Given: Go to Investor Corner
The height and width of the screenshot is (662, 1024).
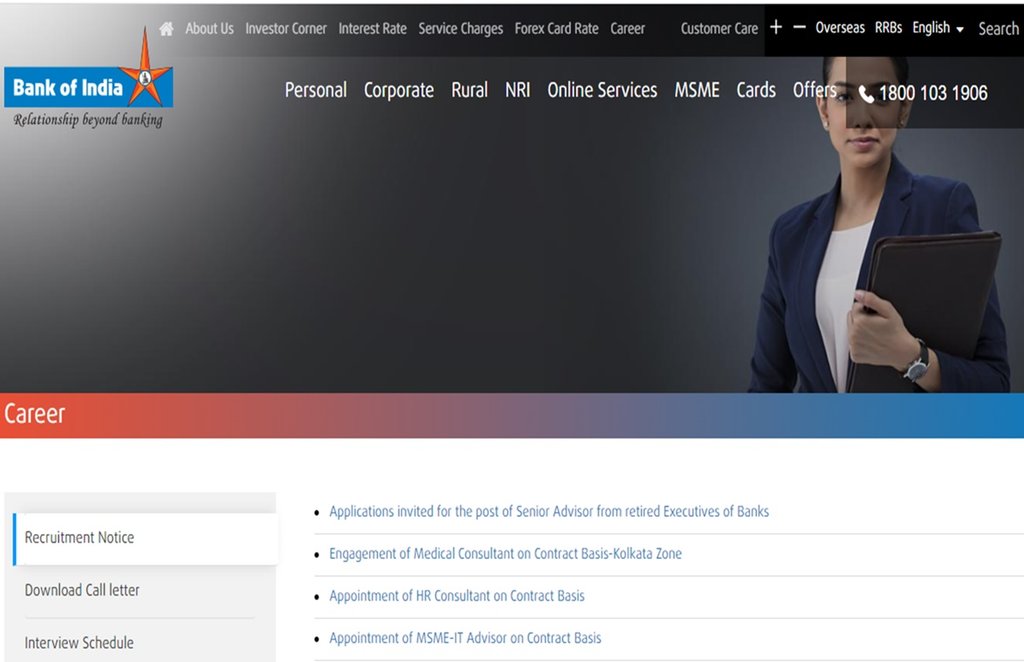Looking at the screenshot, I should click(x=285, y=29).
